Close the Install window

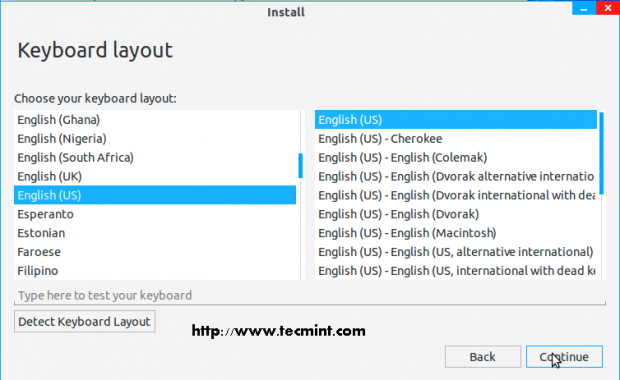click(608, 8)
